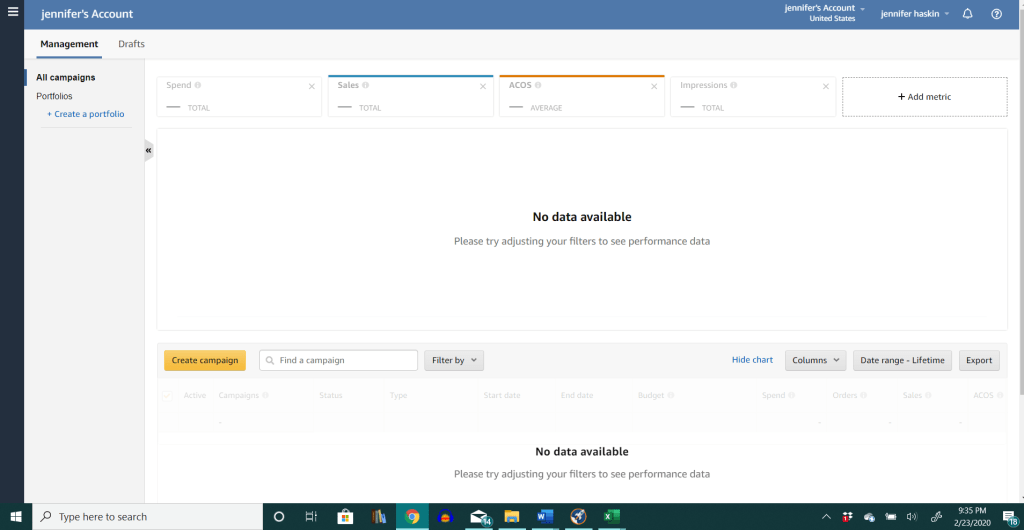Open the Date range - Lifetime selector
This screenshot has height=530, width=1024.
click(x=902, y=360)
